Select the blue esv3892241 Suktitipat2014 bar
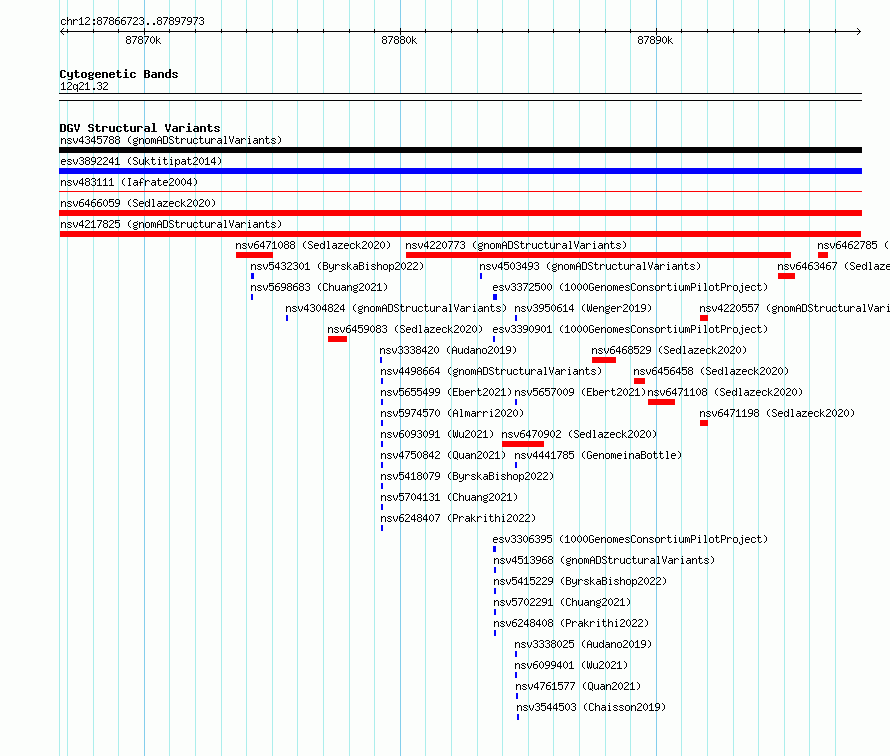The width and height of the screenshot is (890, 756). coord(460,171)
